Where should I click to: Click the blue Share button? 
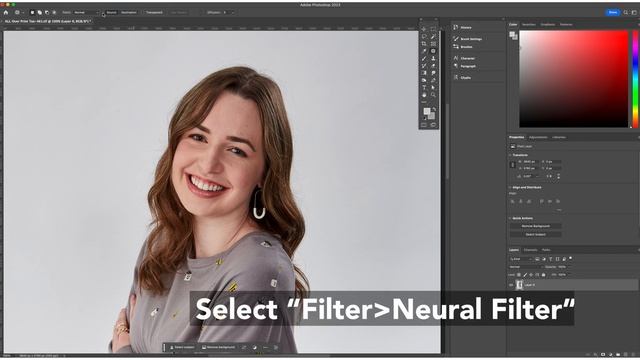pyautogui.click(x=613, y=12)
